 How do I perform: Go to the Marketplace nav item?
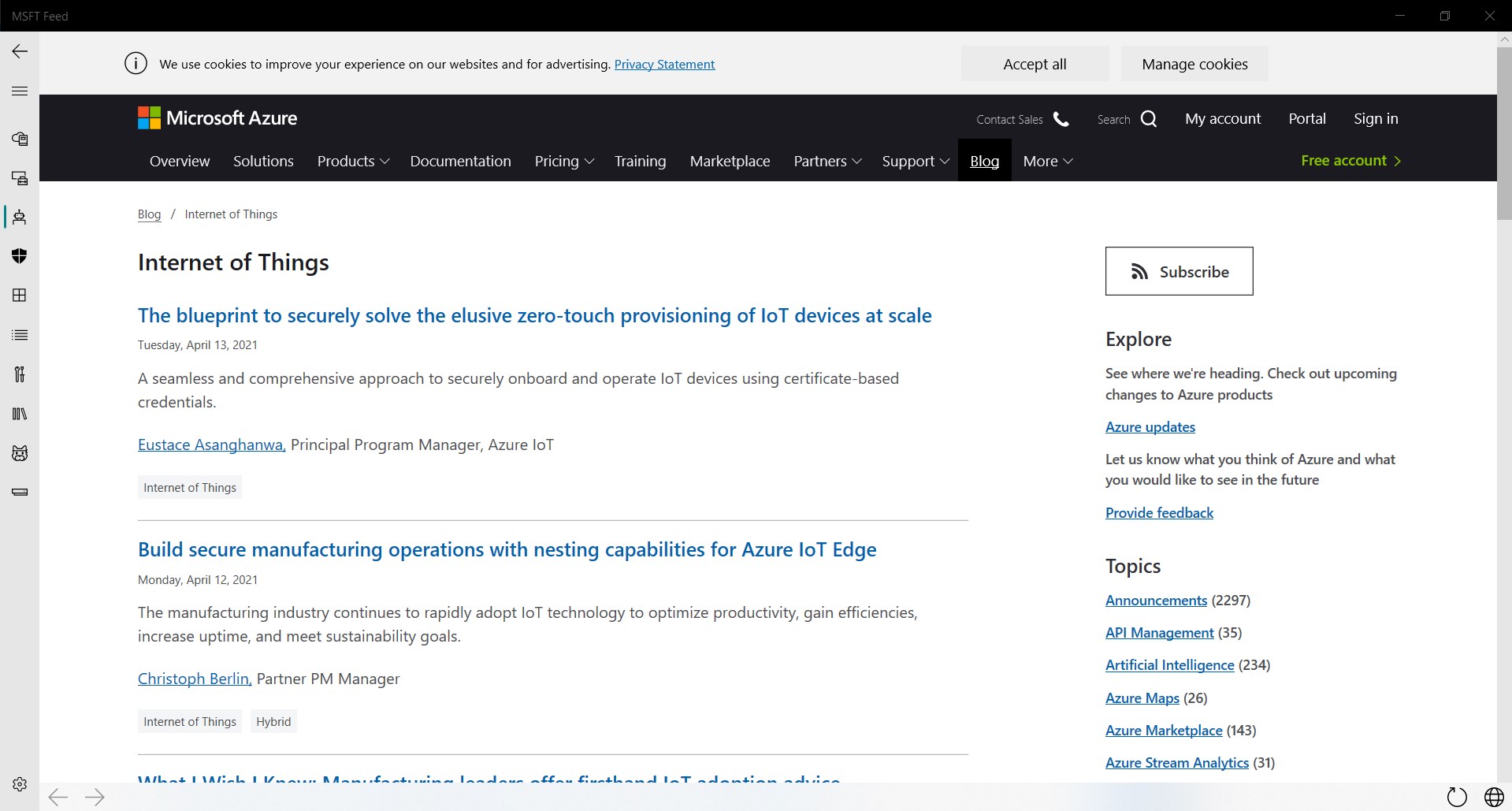[730, 162]
